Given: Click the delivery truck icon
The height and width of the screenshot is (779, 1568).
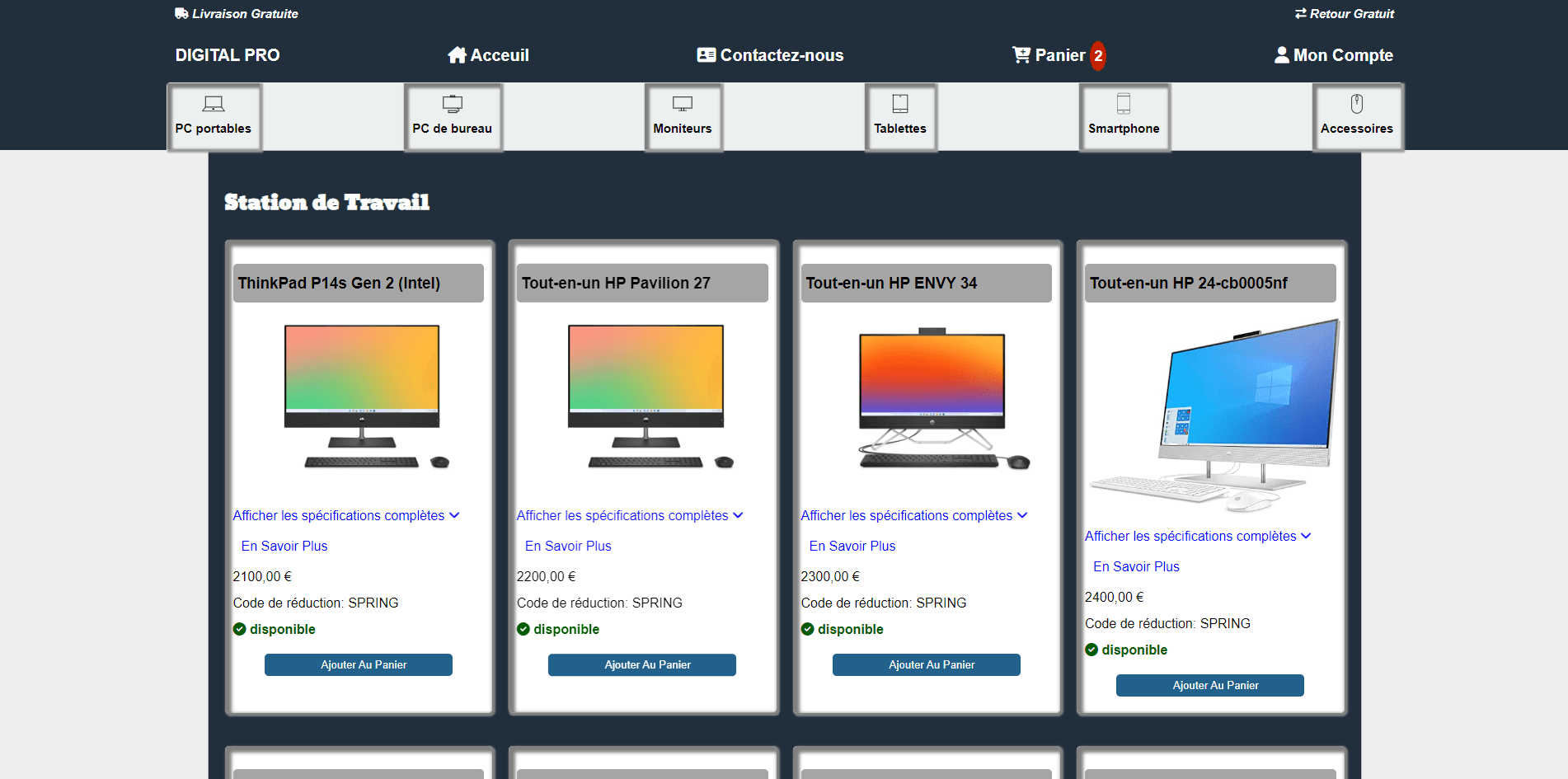Looking at the screenshot, I should pyautogui.click(x=181, y=13).
